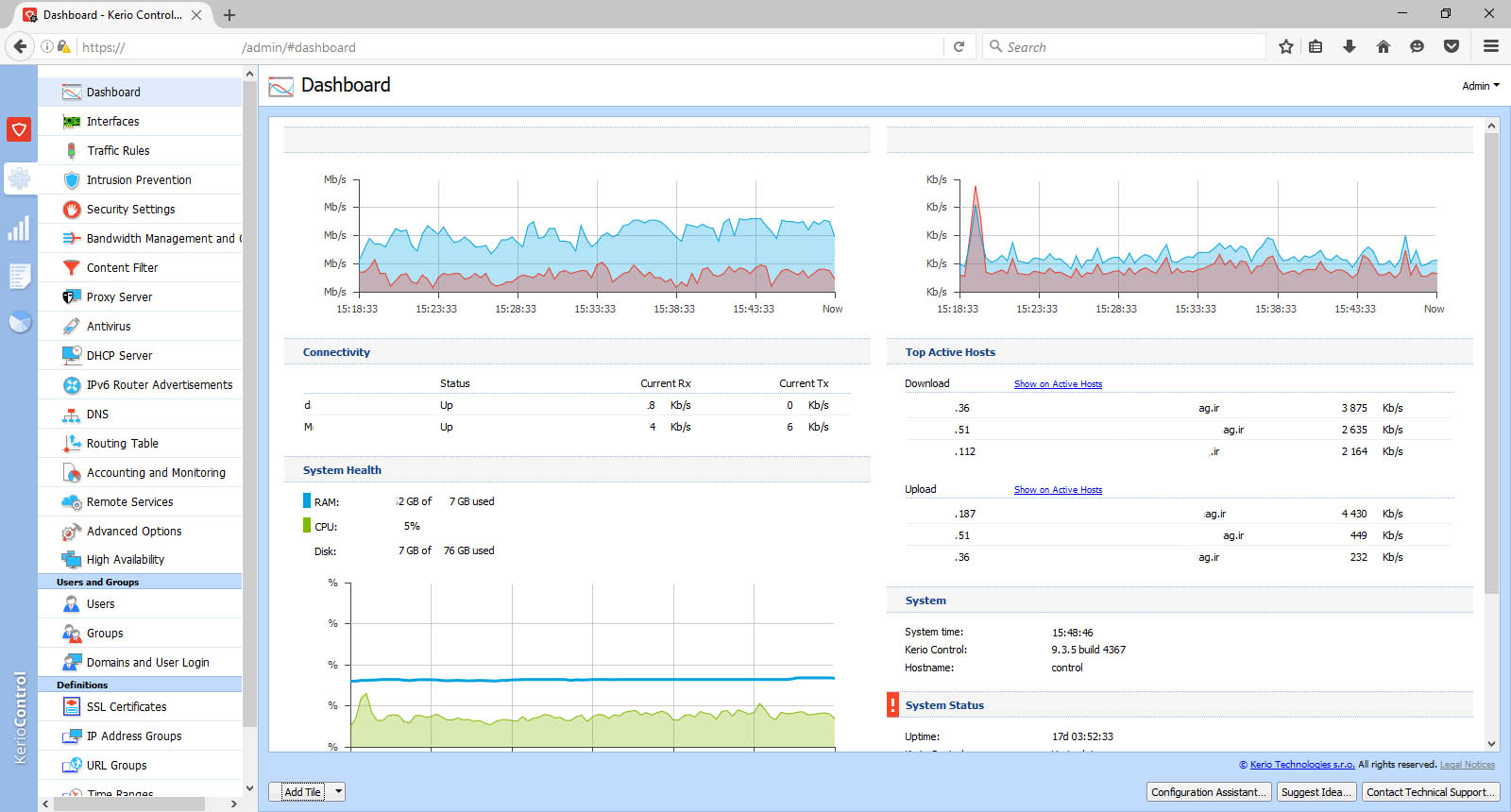Click the High Availability icon

72,559
